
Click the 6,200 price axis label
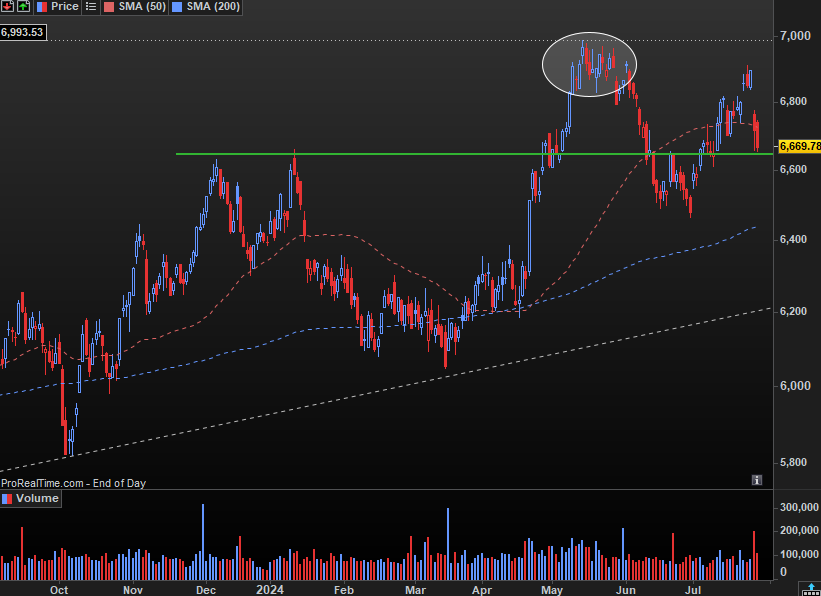[793, 312]
